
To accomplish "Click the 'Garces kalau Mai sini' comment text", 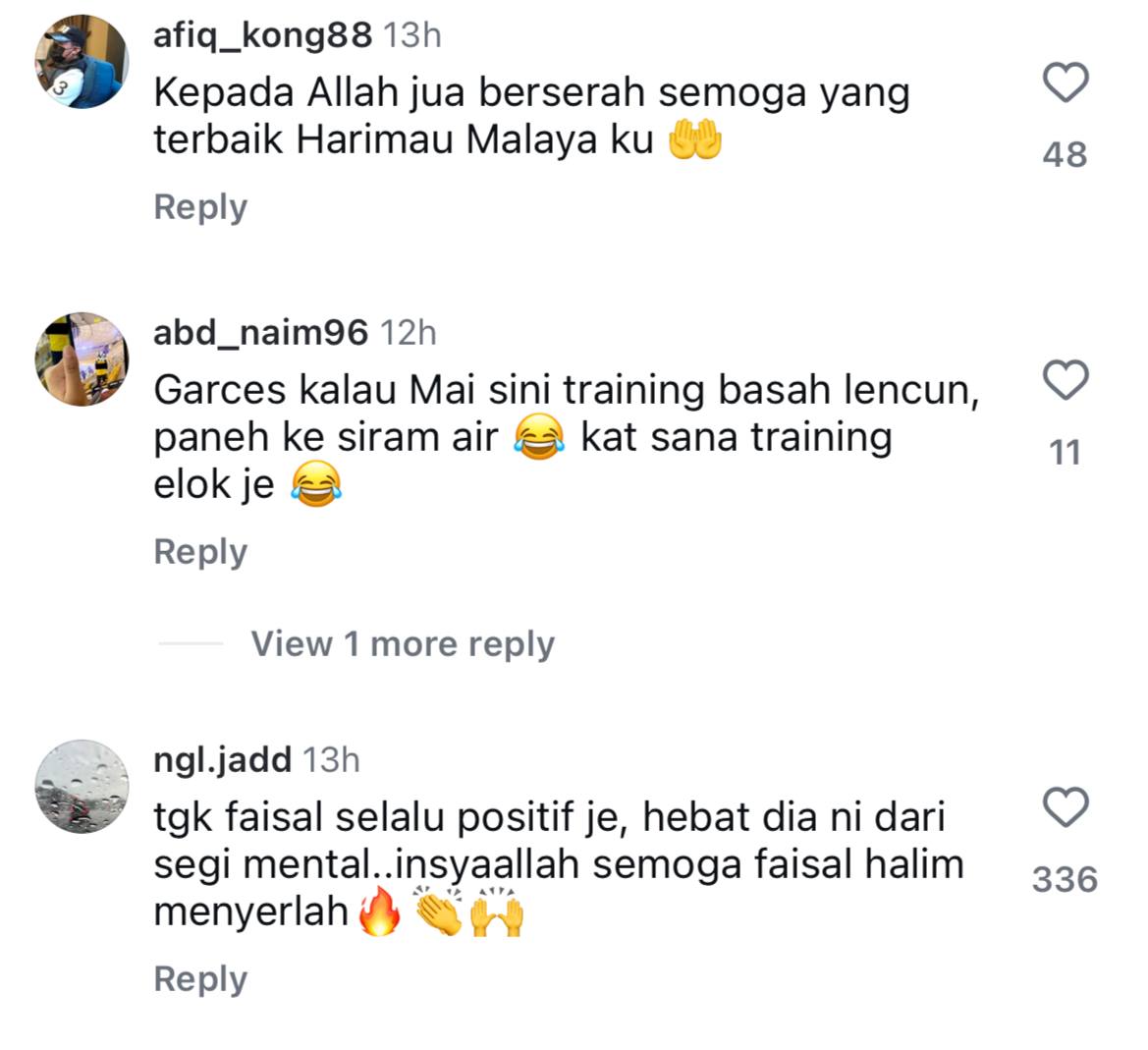I will (x=567, y=438).
